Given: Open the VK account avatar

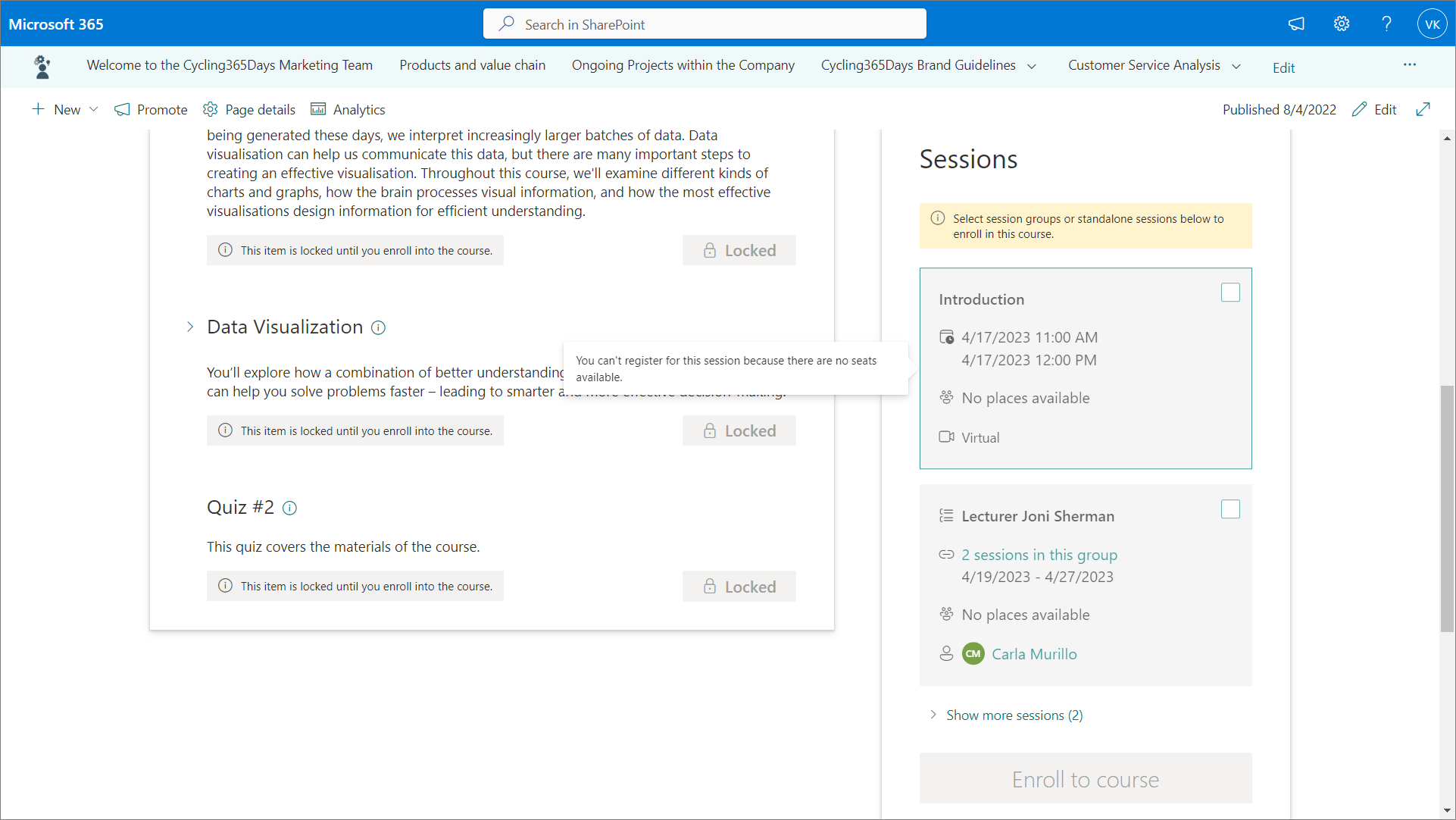Looking at the screenshot, I should (1432, 24).
